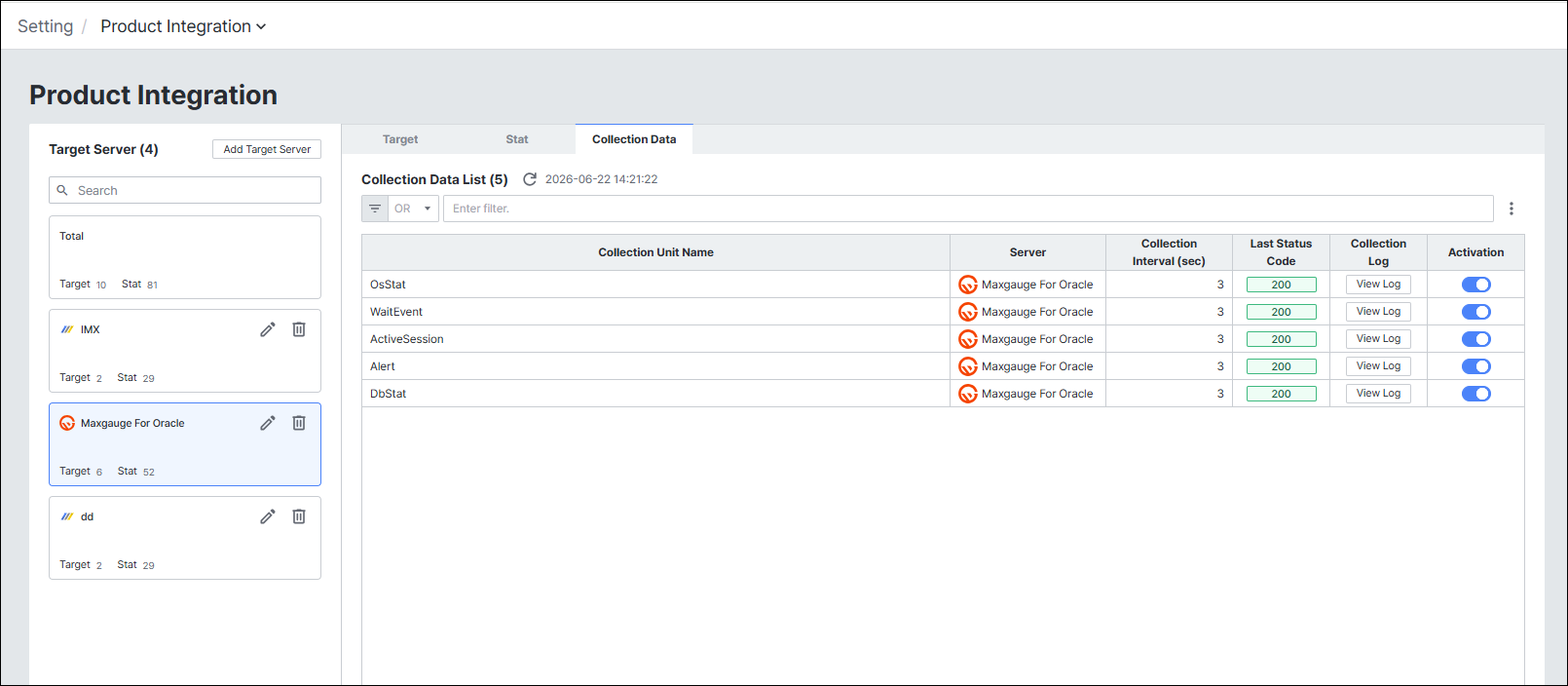The height and width of the screenshot is (686, 1568).
Task: Edit the IMX target server
Action: (268, 329)
